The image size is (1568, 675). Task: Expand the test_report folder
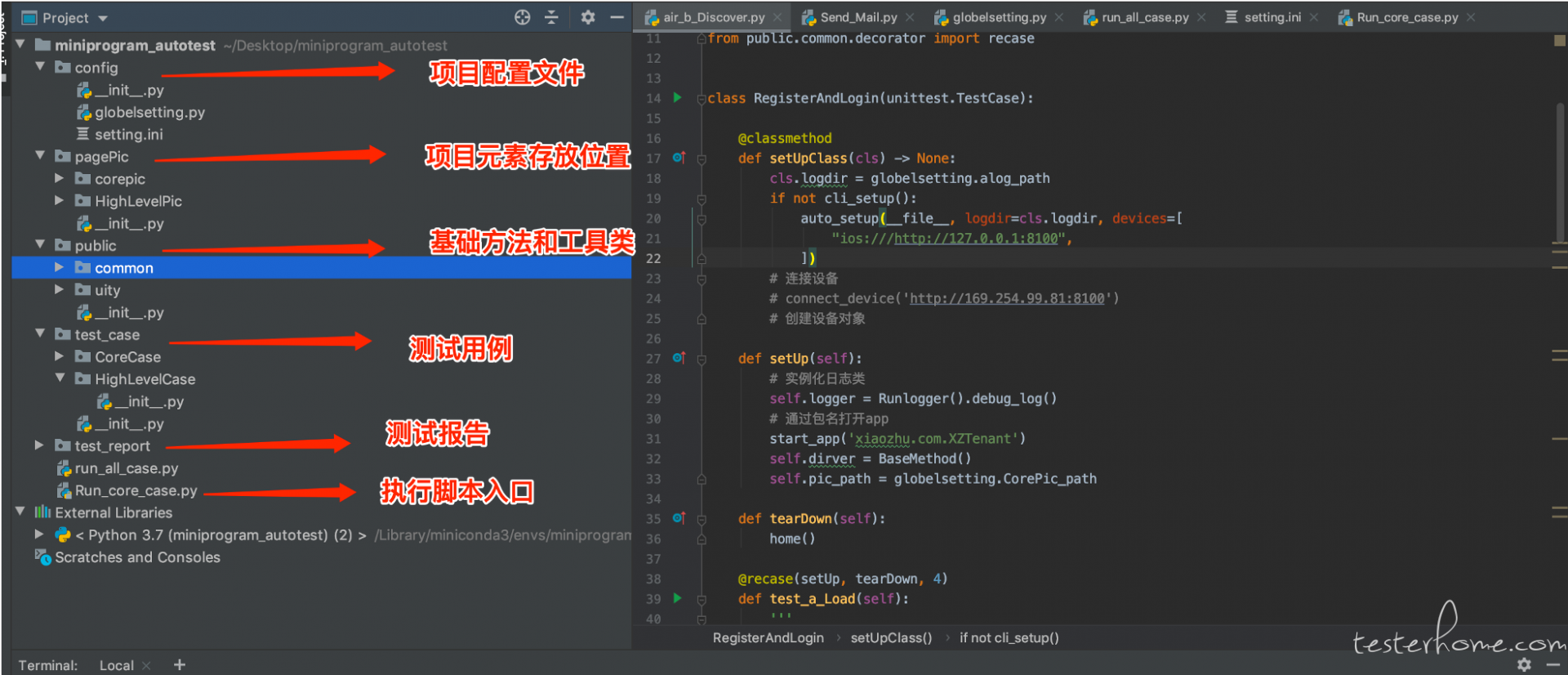39,445
